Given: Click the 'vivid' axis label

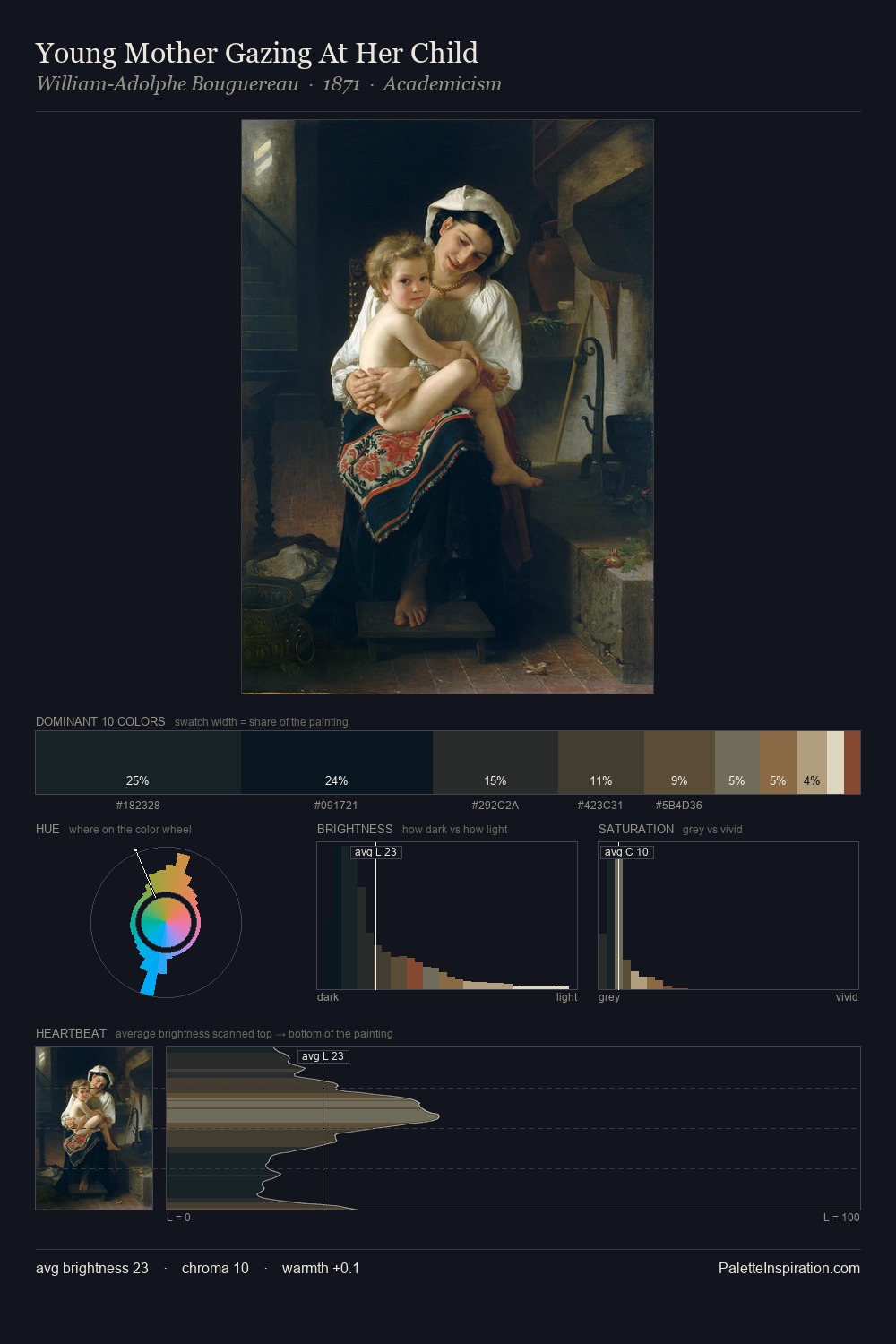Looking at the screenshot, I should click(847, 997).
